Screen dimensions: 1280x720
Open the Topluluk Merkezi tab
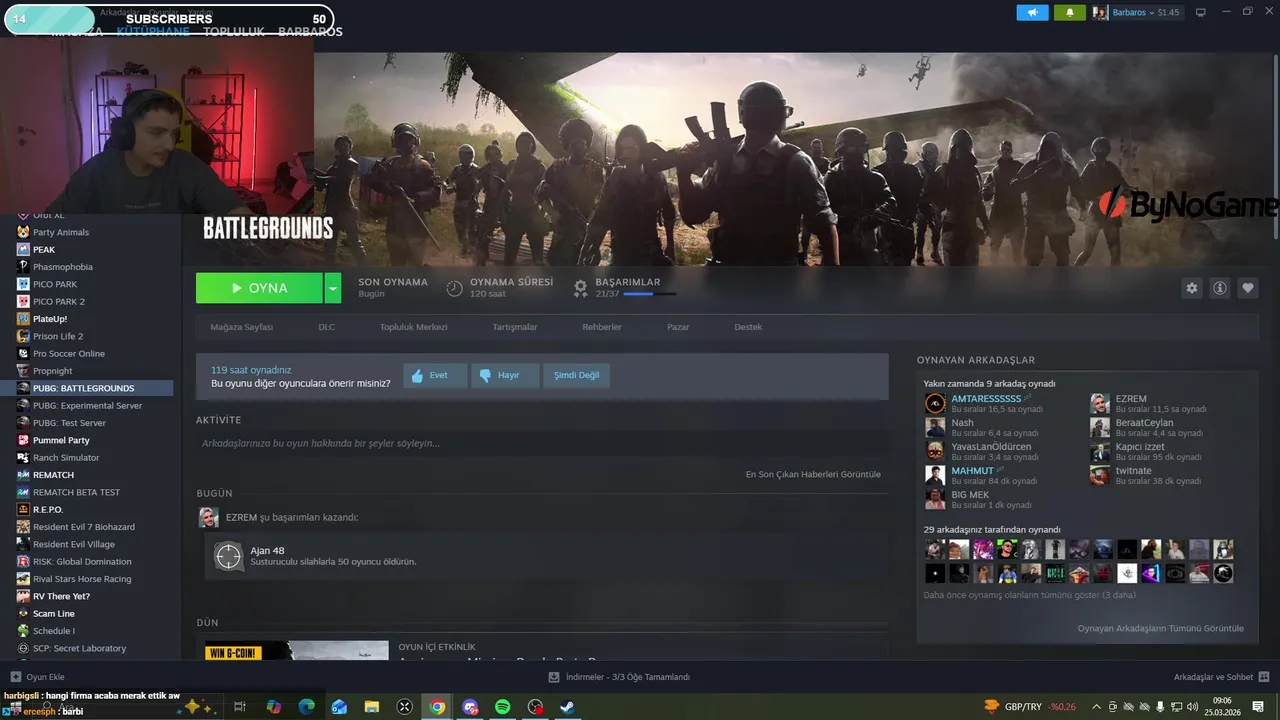(x=413, y=327)
